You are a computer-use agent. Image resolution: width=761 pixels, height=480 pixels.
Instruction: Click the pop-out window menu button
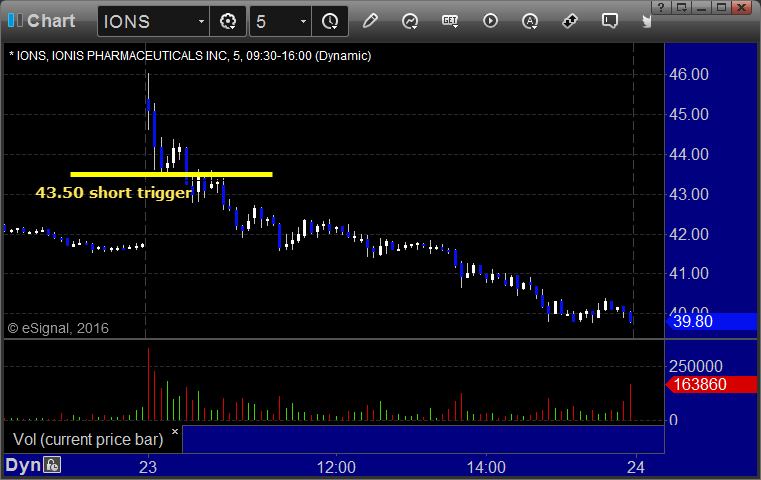click(681, 7)
